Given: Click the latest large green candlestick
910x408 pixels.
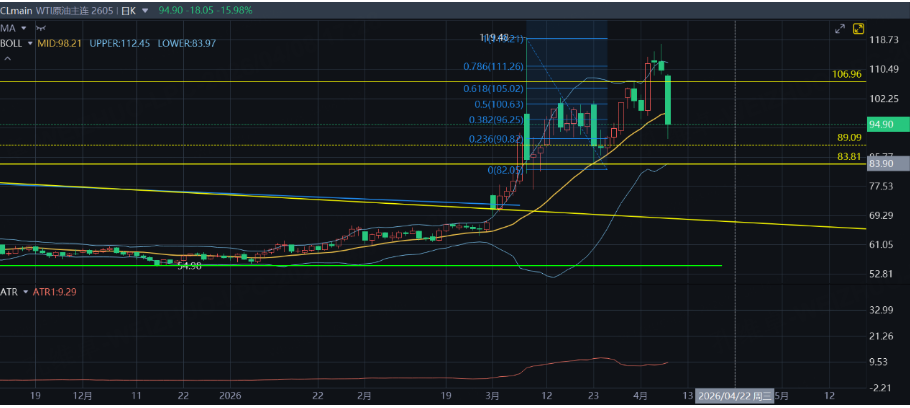Looking at the screenshot, I should 668,100.
